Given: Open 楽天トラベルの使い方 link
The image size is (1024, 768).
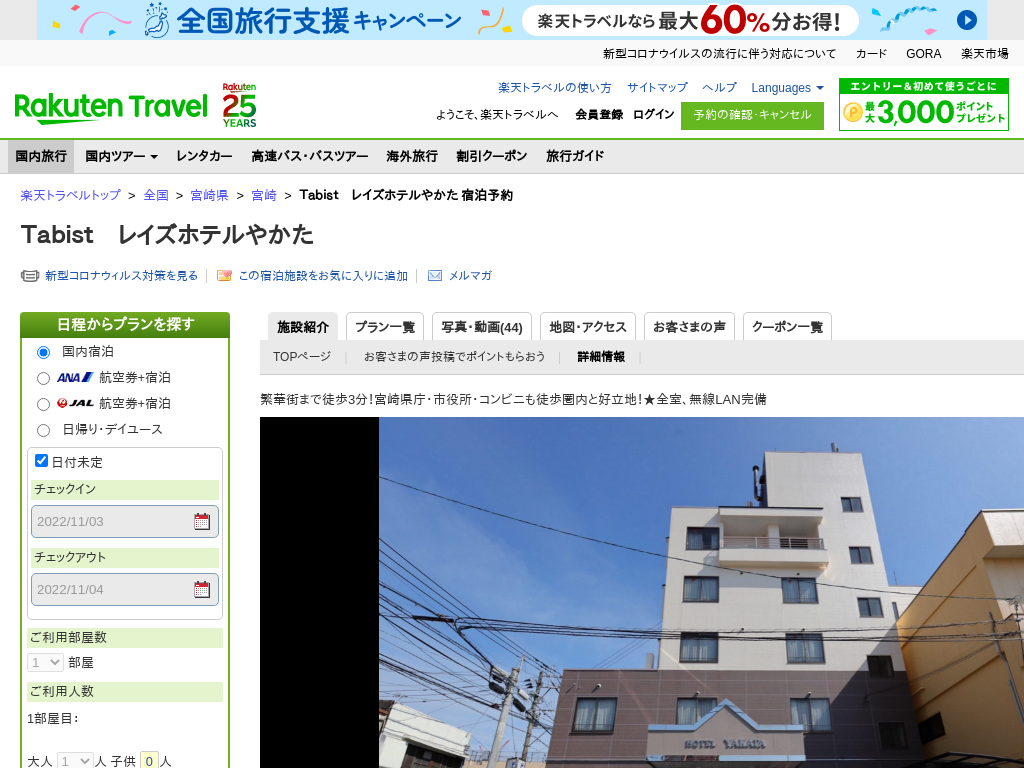Looking at the screenshot, I should (554, 88).
